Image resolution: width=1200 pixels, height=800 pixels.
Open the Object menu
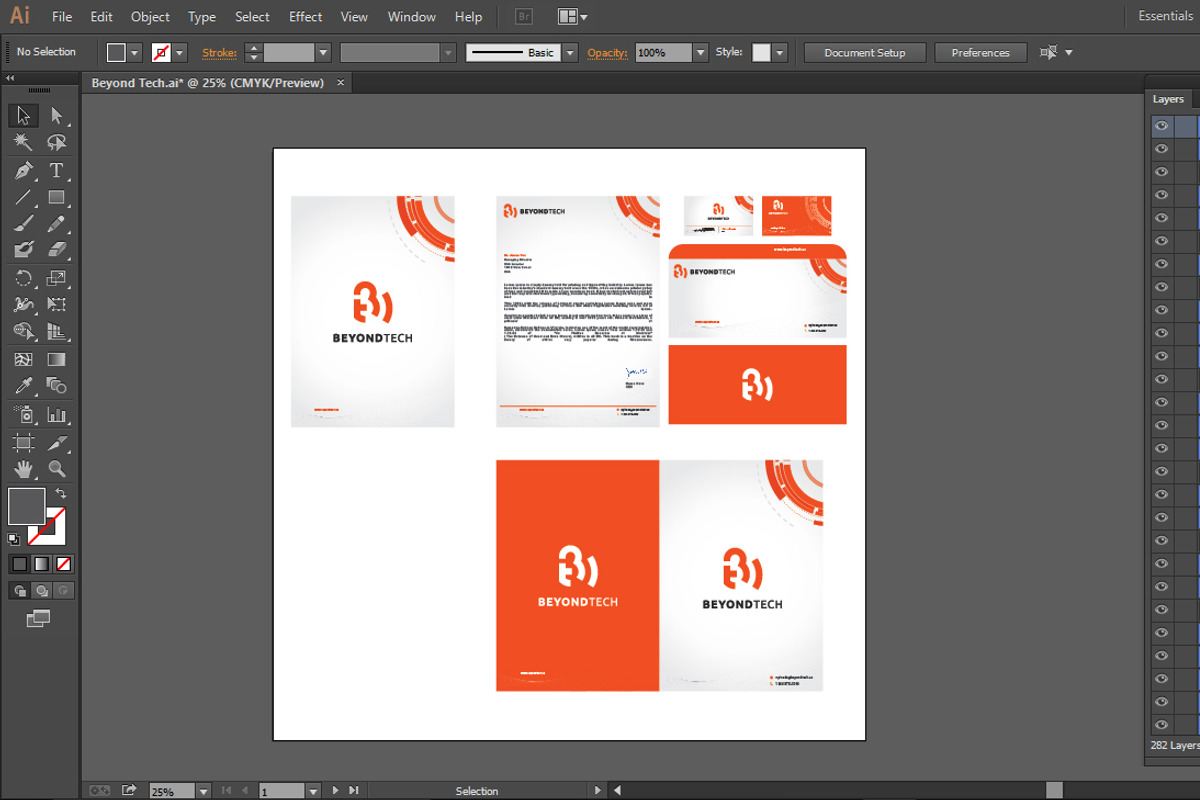(x=150, y=17)
